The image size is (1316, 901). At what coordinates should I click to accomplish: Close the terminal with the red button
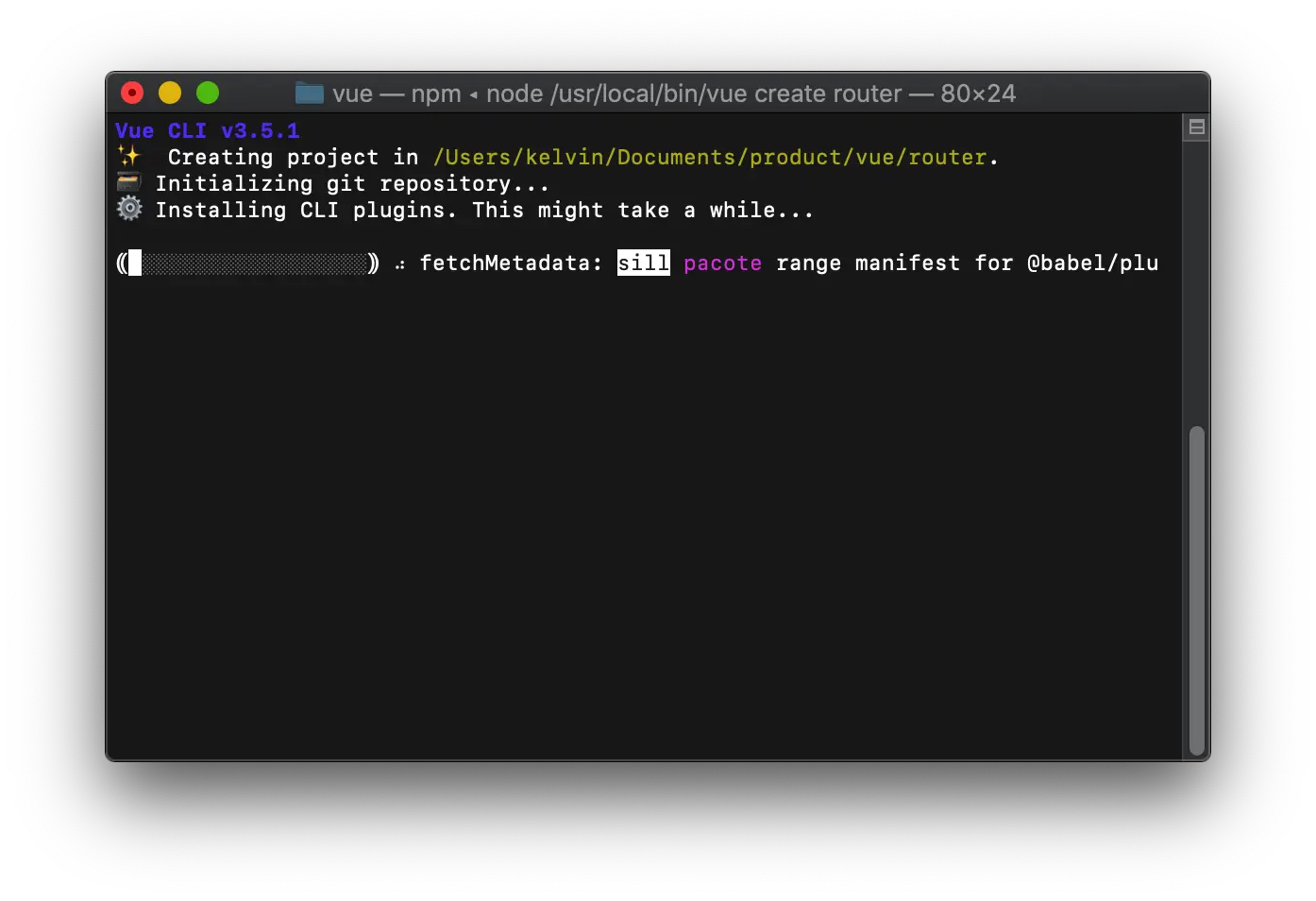[132, 93]
